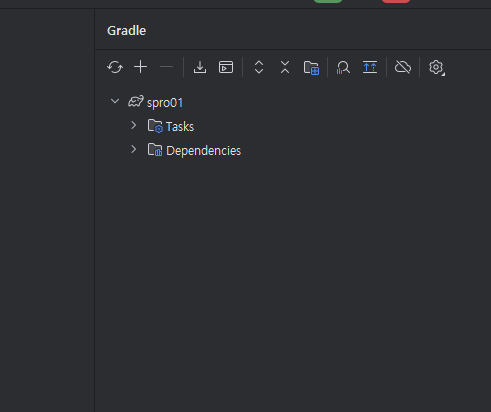Collapse the spro01 project node

pyautogui.click(x=115, y=101)
